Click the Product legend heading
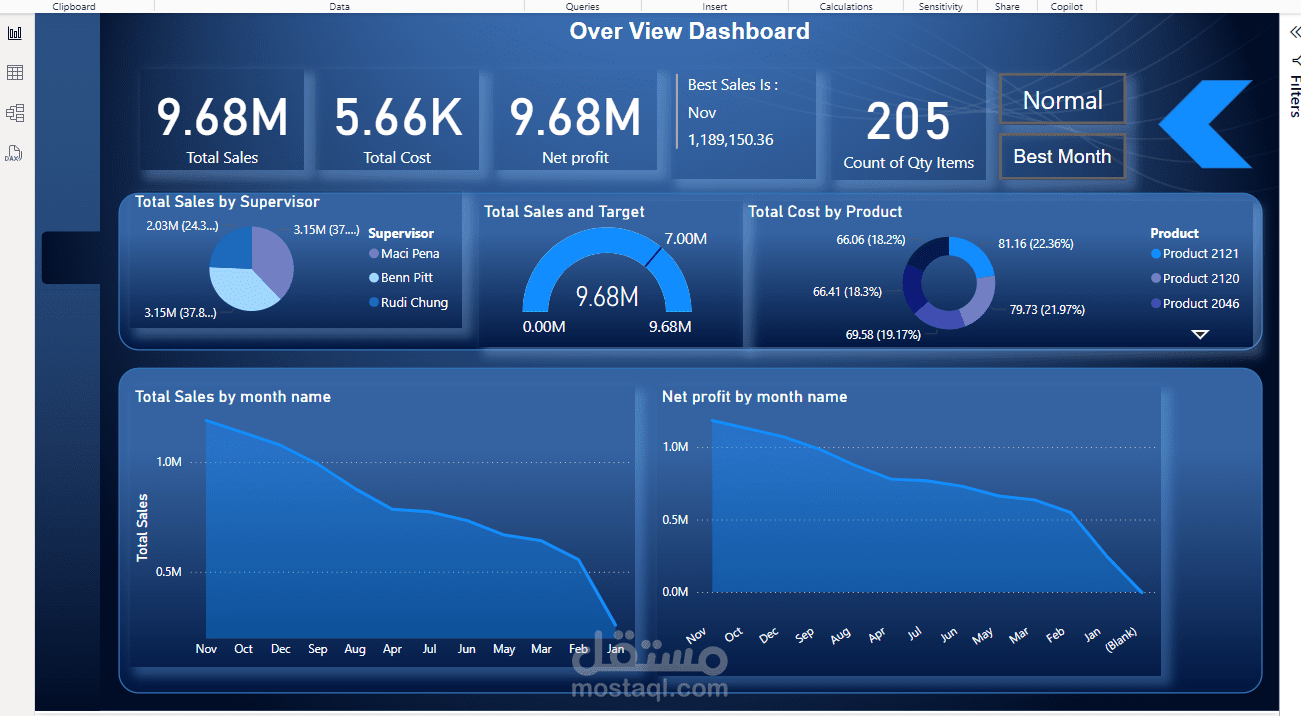This screenshot has width=1301, height=716. (x=1174, y=233)
